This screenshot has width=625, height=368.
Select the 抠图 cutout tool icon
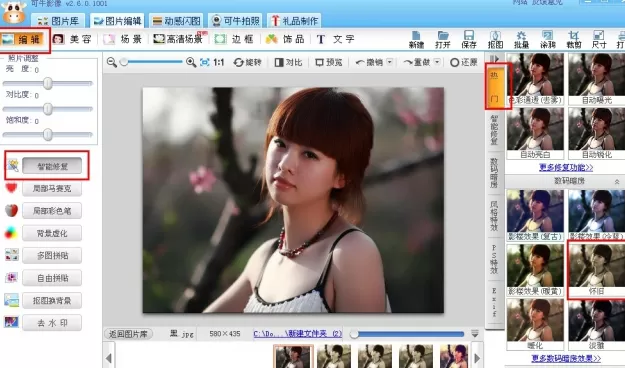(495, 39)
